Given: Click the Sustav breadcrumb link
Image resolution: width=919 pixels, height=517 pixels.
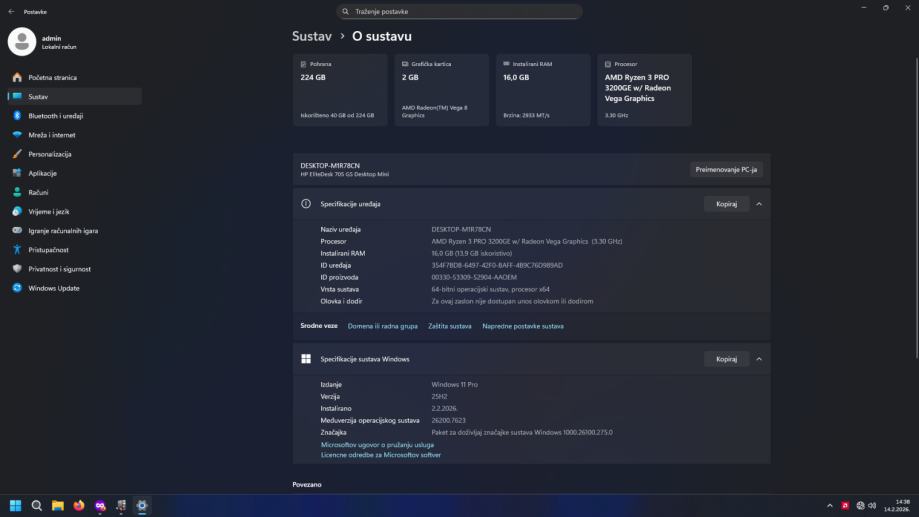Looking at the screenshot, I should click(312, 36).
